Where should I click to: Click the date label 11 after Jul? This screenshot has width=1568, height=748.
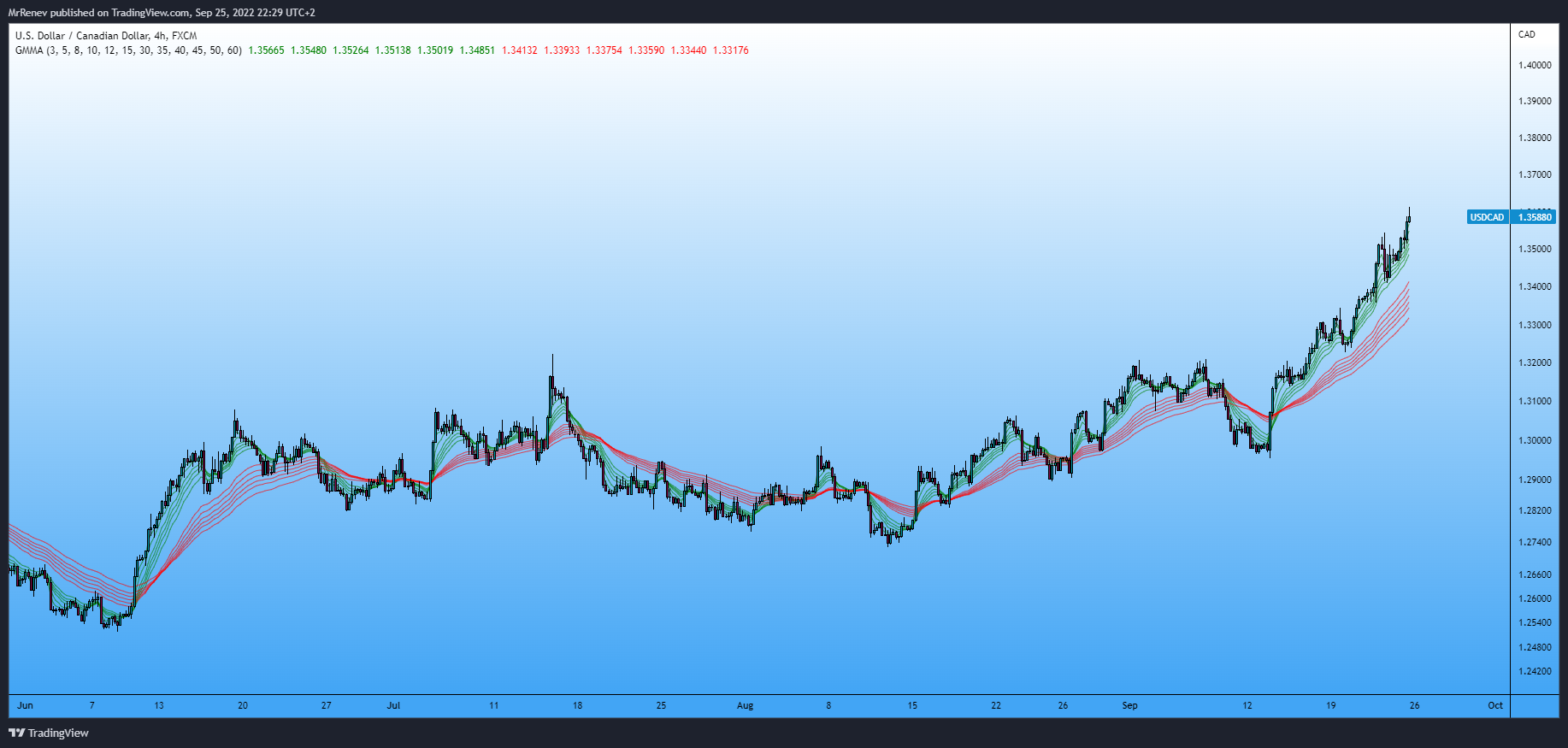tap(493, 705)
